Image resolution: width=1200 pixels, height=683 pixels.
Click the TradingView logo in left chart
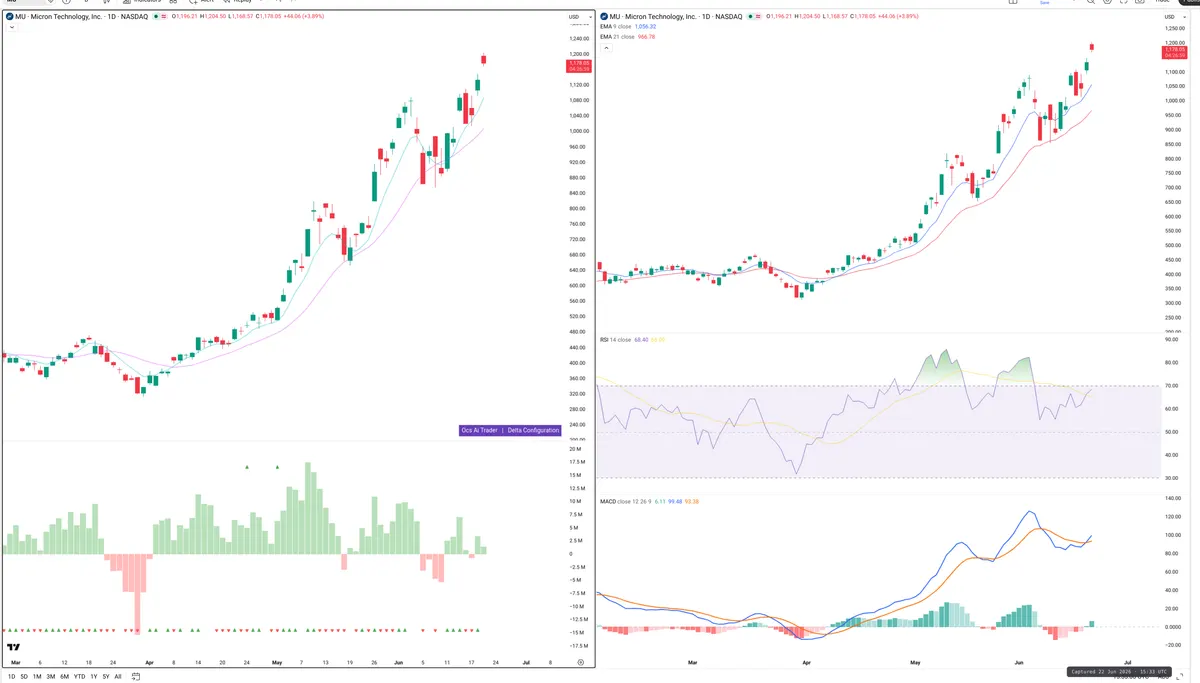click(14, 648)
